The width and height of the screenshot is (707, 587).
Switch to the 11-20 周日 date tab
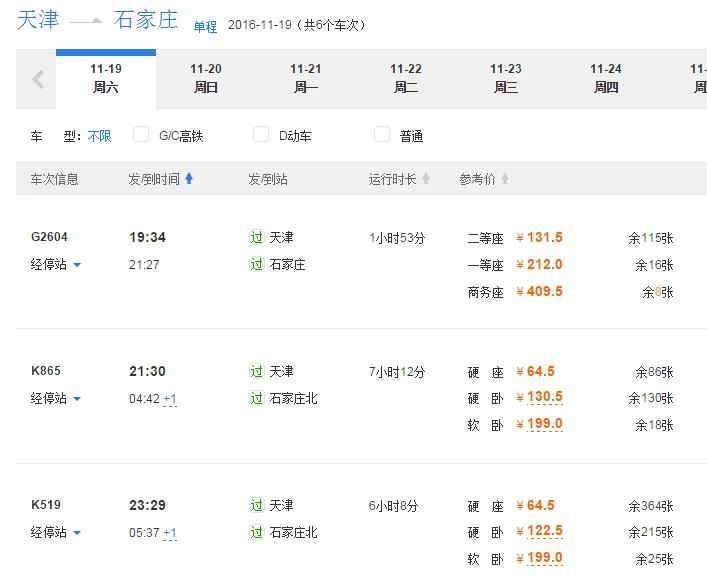(206, 78)
